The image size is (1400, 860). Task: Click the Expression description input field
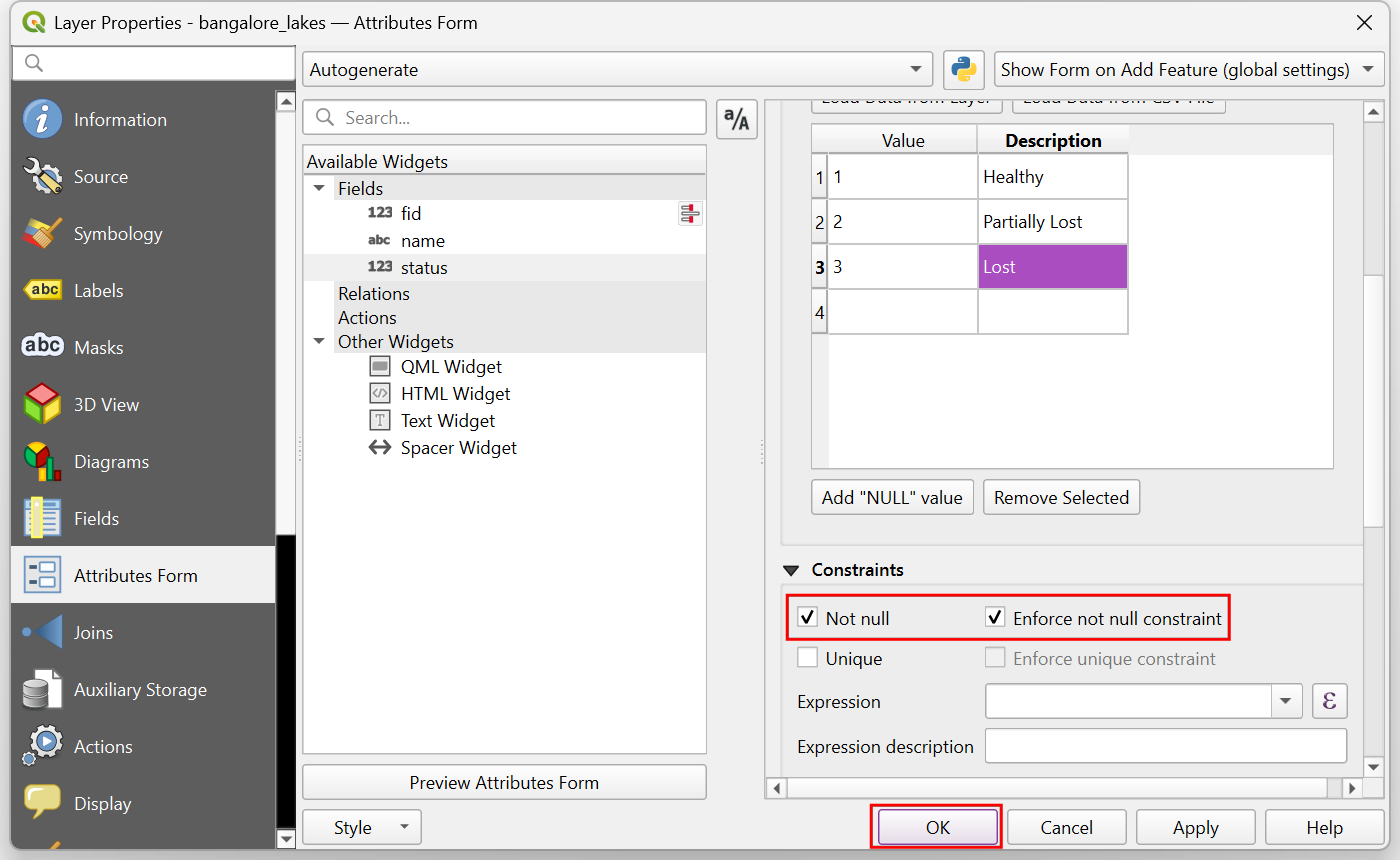(1166, 746)
